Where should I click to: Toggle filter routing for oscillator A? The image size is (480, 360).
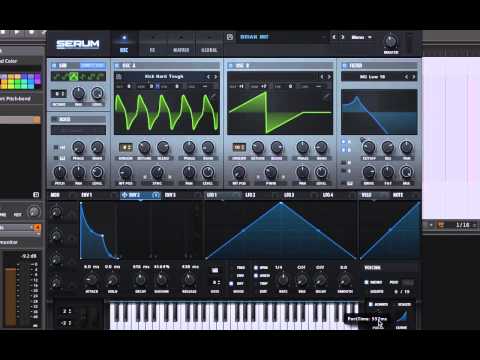click(343, 142)
